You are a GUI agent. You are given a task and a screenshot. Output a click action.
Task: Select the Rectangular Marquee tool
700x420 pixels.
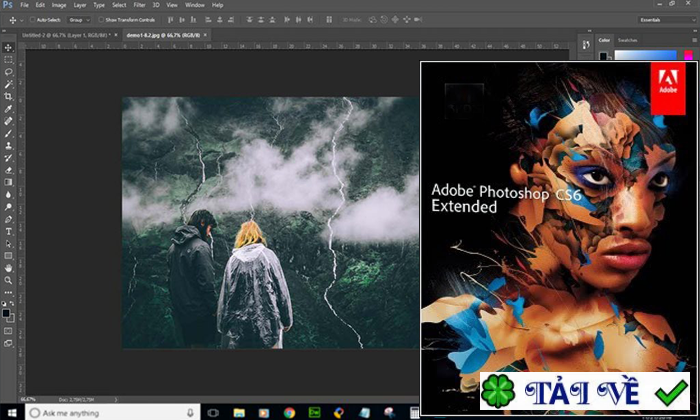(x=8, y=59)
